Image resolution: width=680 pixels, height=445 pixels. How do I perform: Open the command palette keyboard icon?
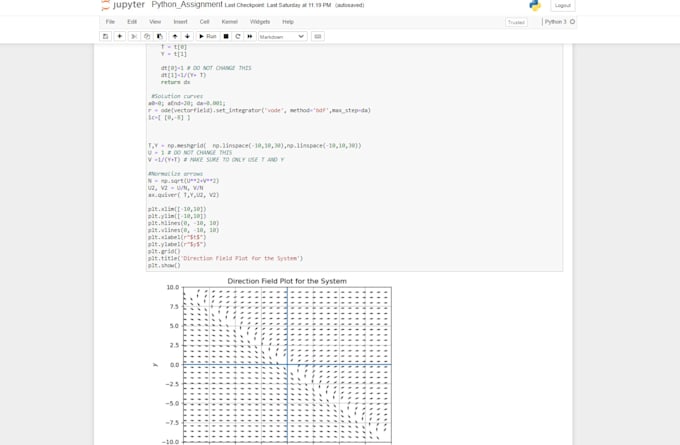318,36
